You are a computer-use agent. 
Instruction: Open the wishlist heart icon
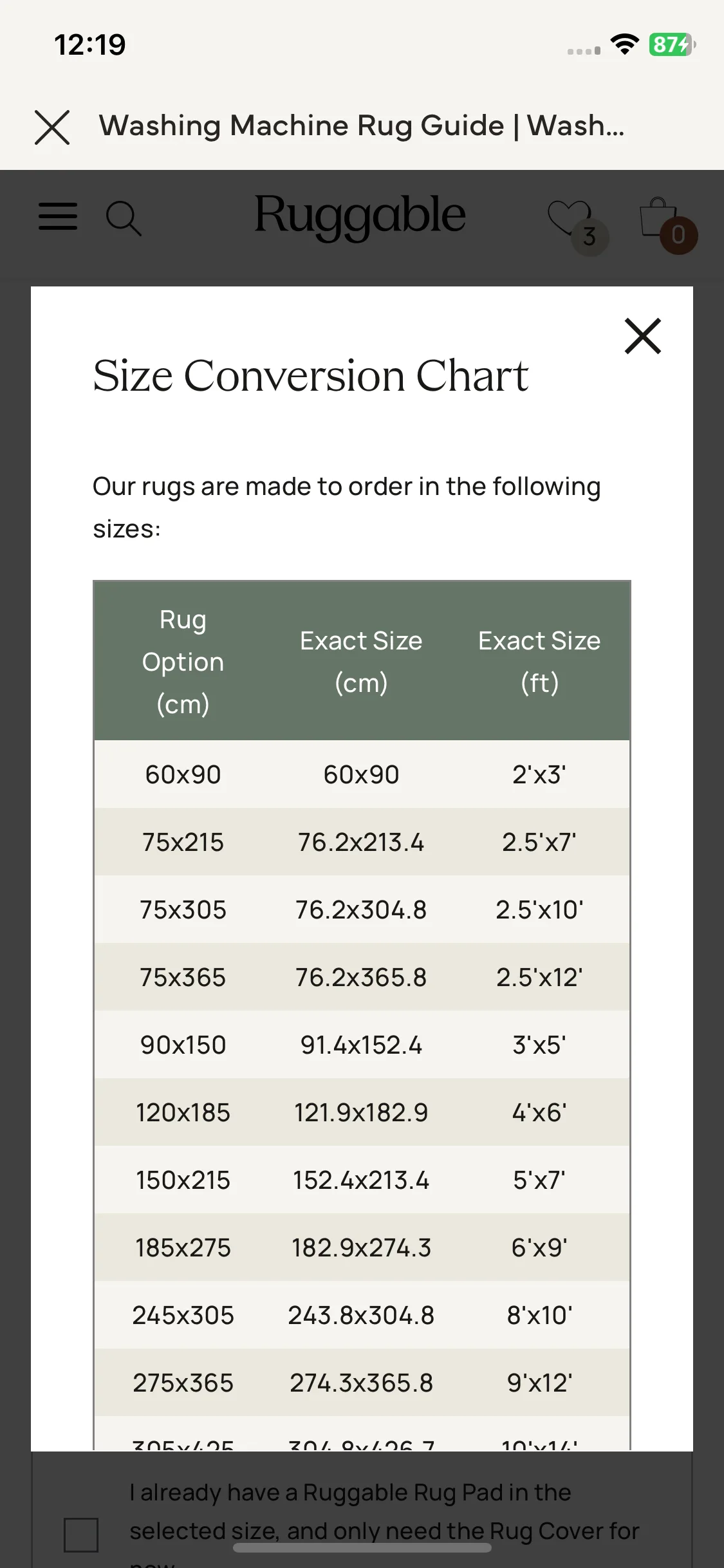[x=575, y=223]
